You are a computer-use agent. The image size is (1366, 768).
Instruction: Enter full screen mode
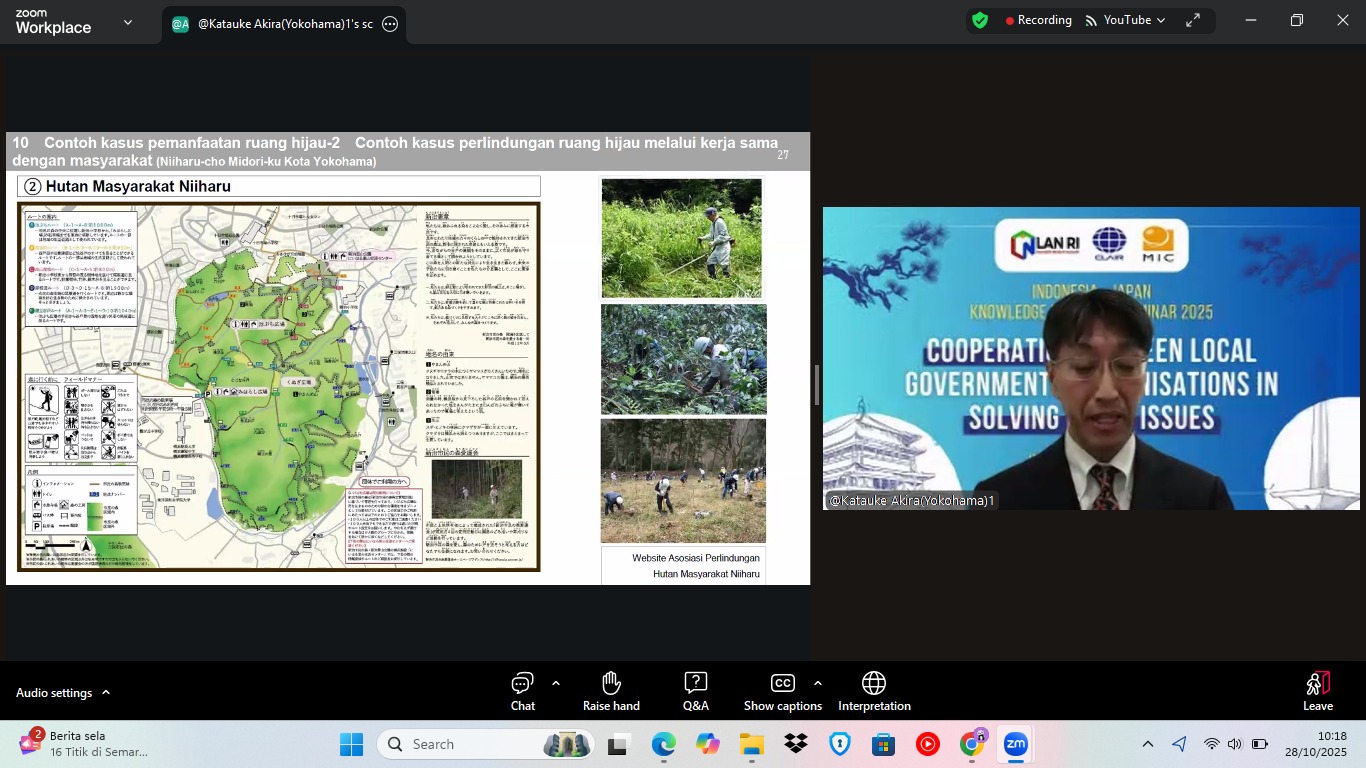(x=1193, y=20)
